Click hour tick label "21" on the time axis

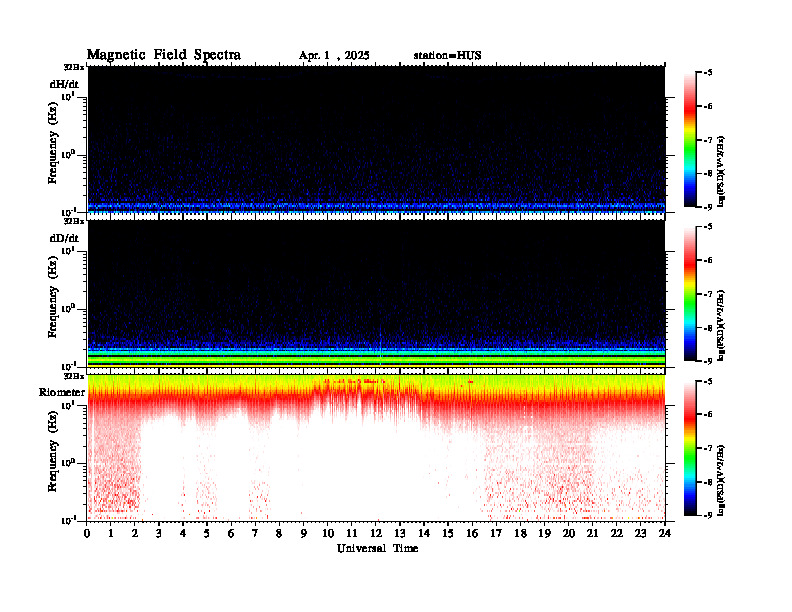coord(592,534)
